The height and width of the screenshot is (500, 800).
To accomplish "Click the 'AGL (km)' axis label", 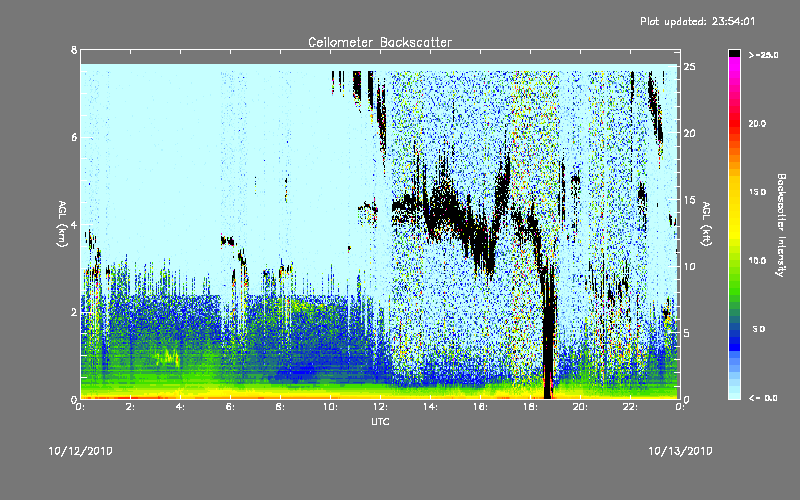I will [x=62, y=224].
